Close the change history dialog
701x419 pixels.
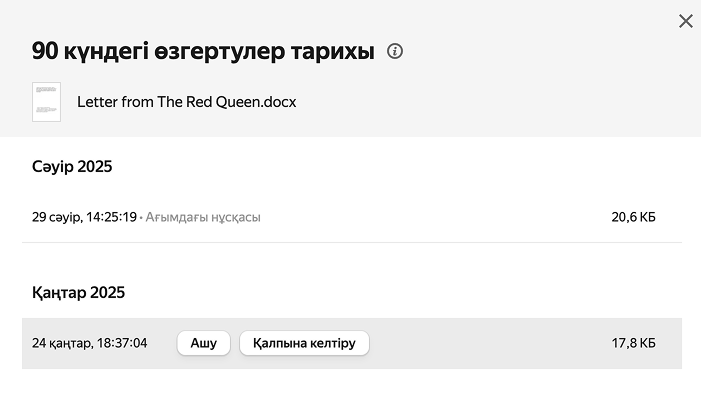click(x=686, y=21)
